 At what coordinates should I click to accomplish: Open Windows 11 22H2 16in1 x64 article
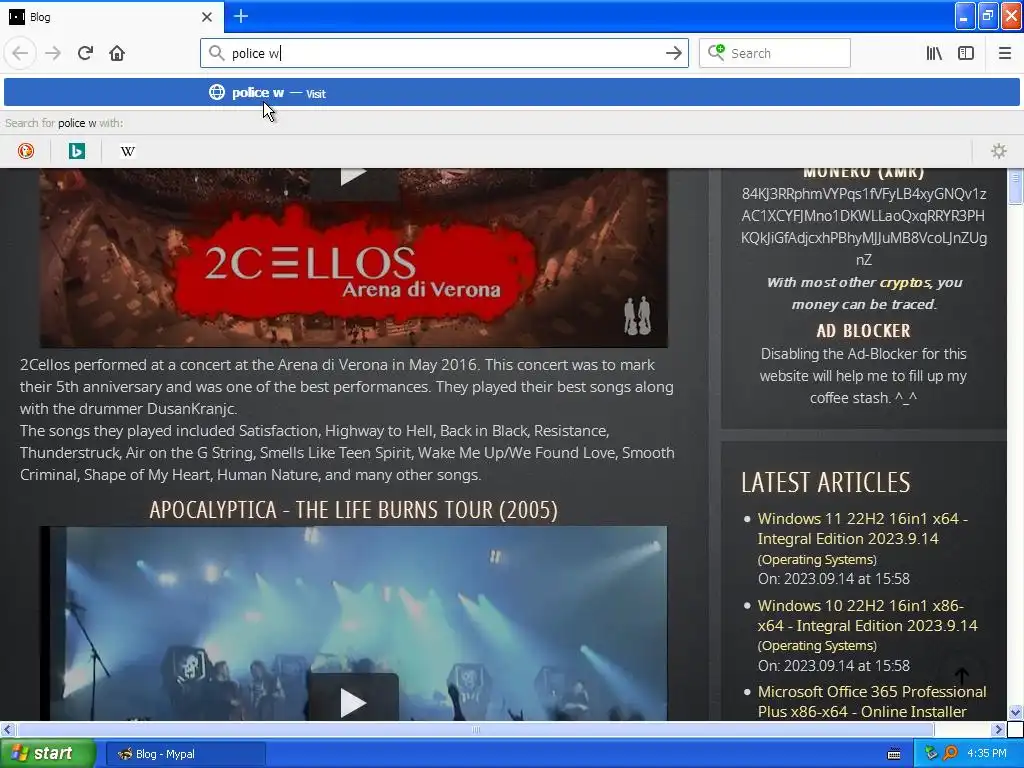pos(862,528)
